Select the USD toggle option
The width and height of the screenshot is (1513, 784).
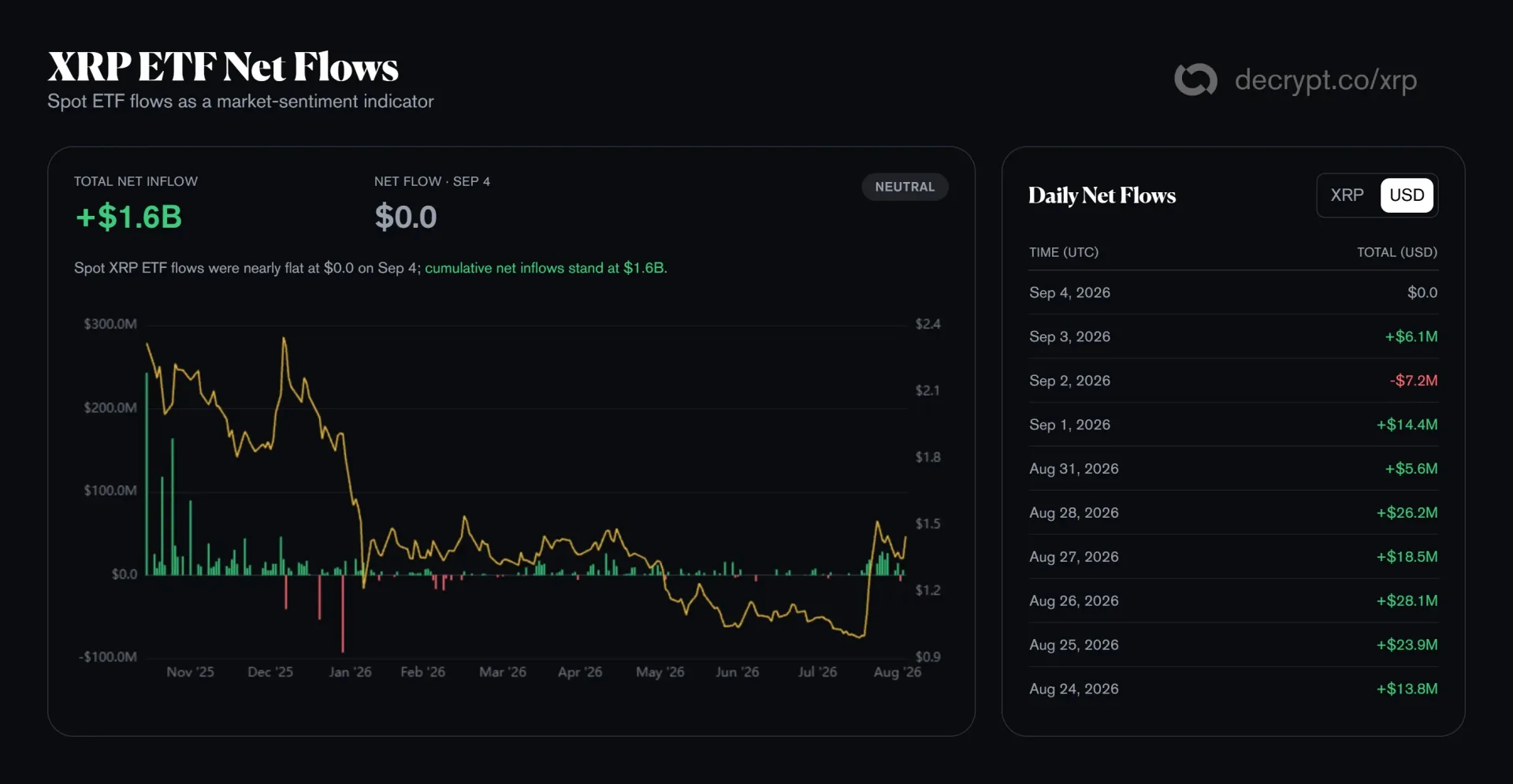[1407, 195]
